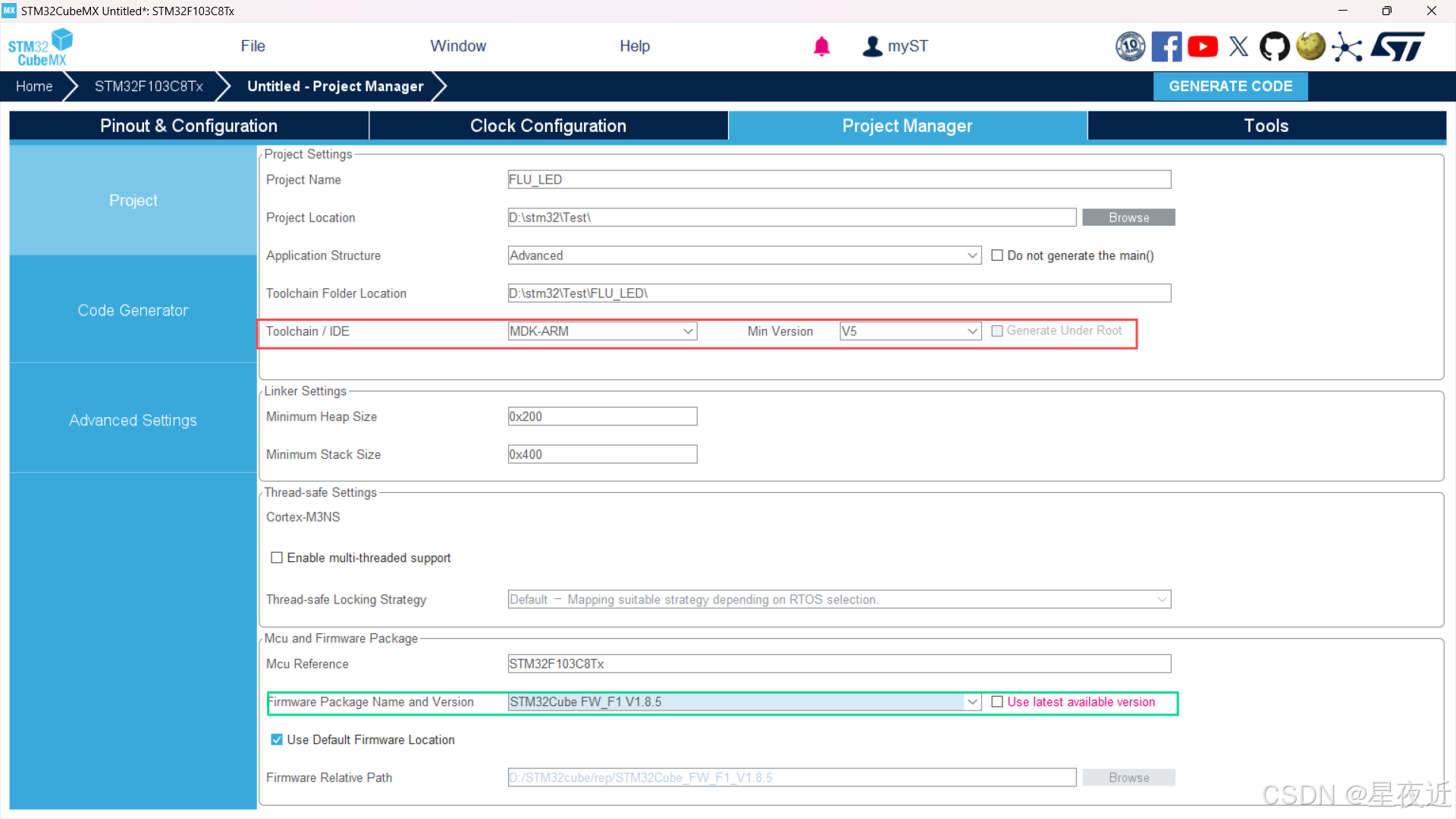Click the pink notification bell icon
The width and height of the screenshot is (1456, 819).
[x=821, y=47]
